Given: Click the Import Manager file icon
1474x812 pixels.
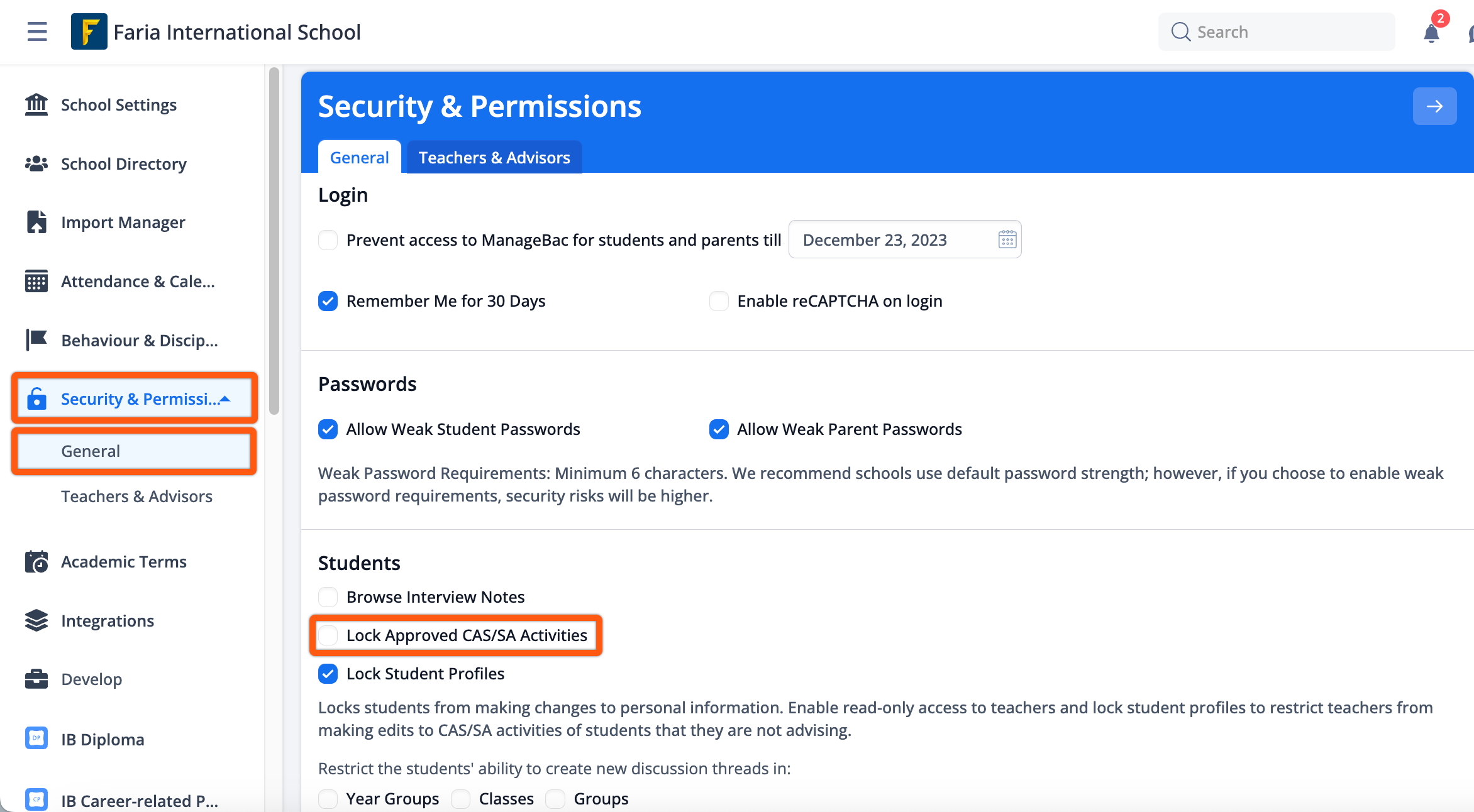Looking at the screenshot, I should click(x=36, y=222).
